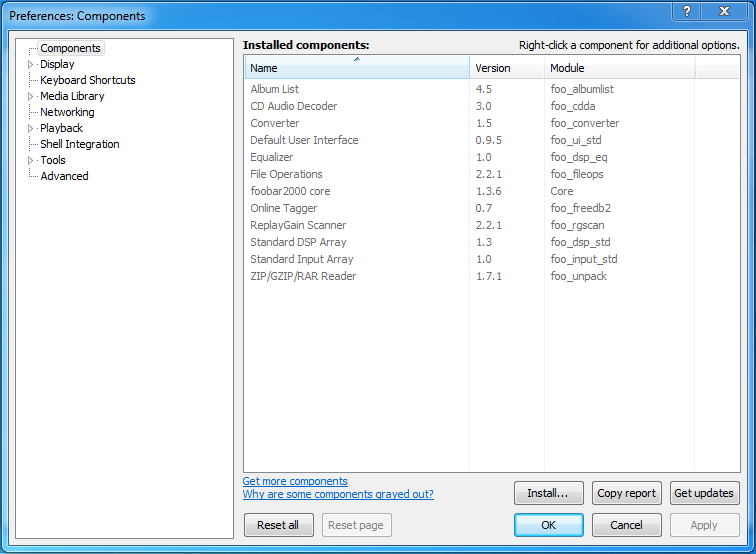This screenshot has height=554, width=756.
Task: Sort components by Version column header
Action: click(x=507, y=68)
